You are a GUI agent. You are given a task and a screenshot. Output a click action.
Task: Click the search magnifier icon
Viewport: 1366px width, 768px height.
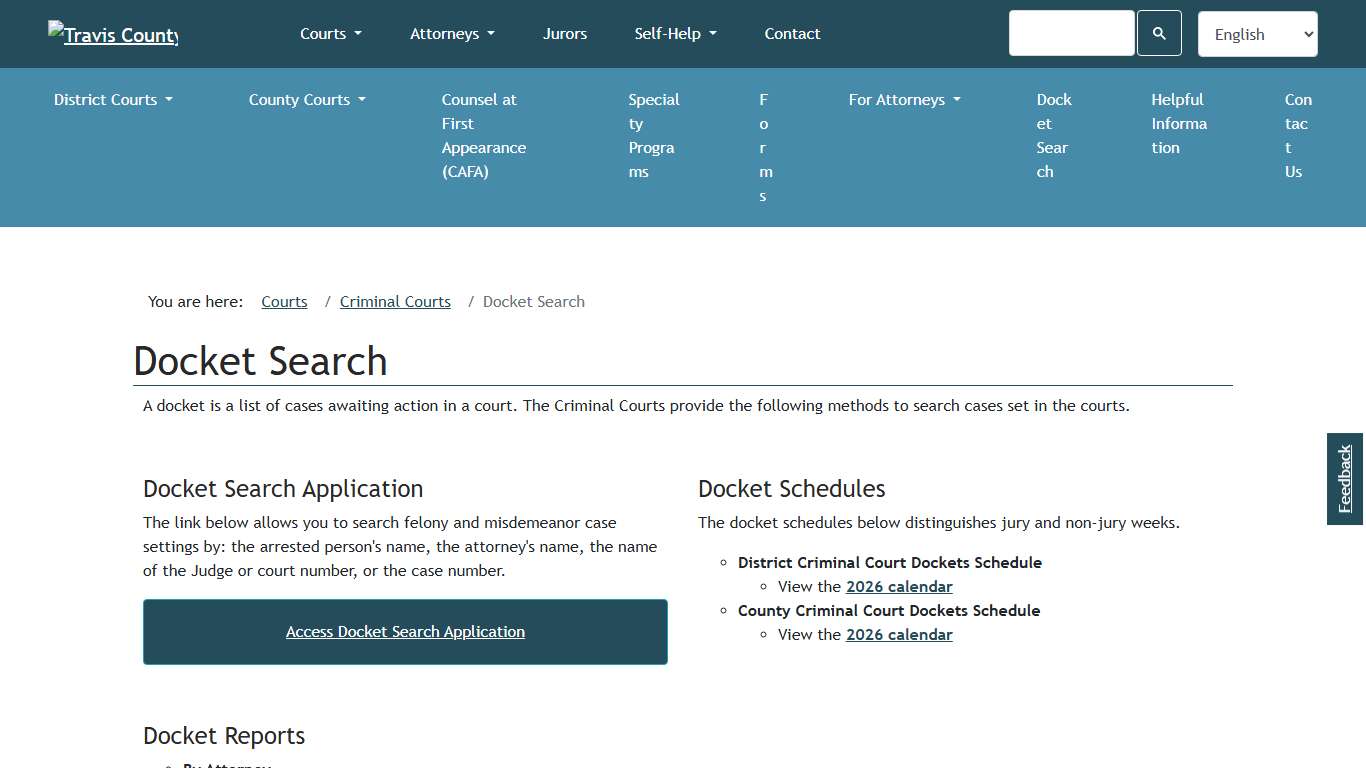tap(1159, 33)
